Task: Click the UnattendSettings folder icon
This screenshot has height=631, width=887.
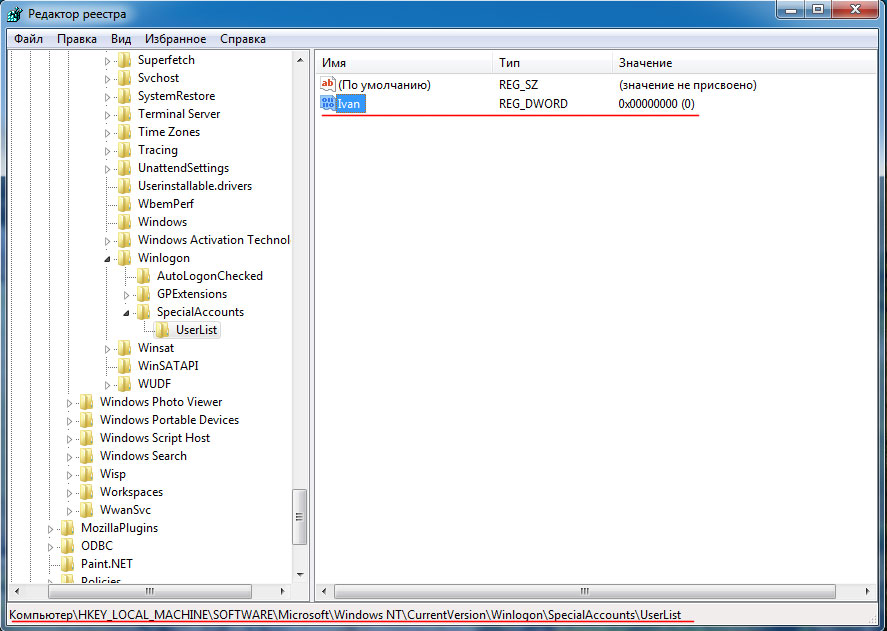Action: point(124,168)
